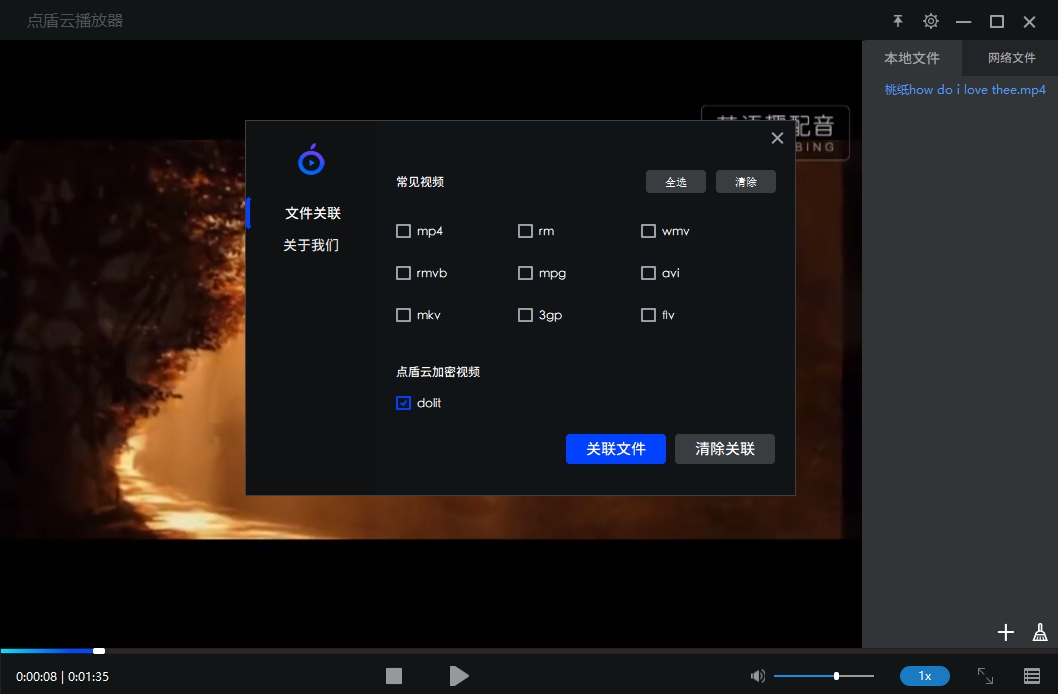Uncheck the dolit encrypted video format

click(x=404, y=402)
